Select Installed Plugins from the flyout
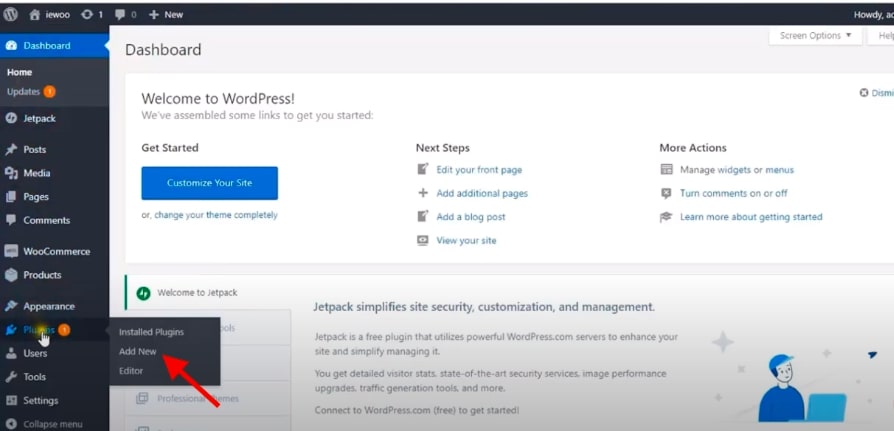Viewport: 894px width, 431px height. point(151,332)
